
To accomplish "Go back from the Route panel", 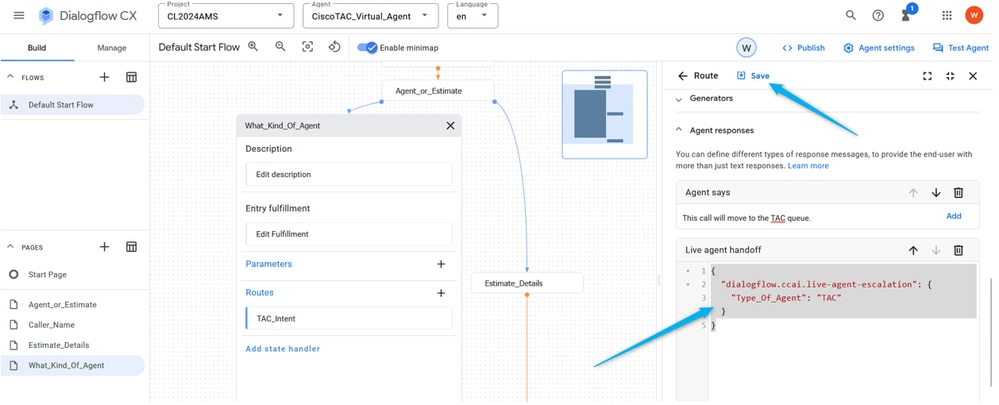I will click(x=683, y=76).
